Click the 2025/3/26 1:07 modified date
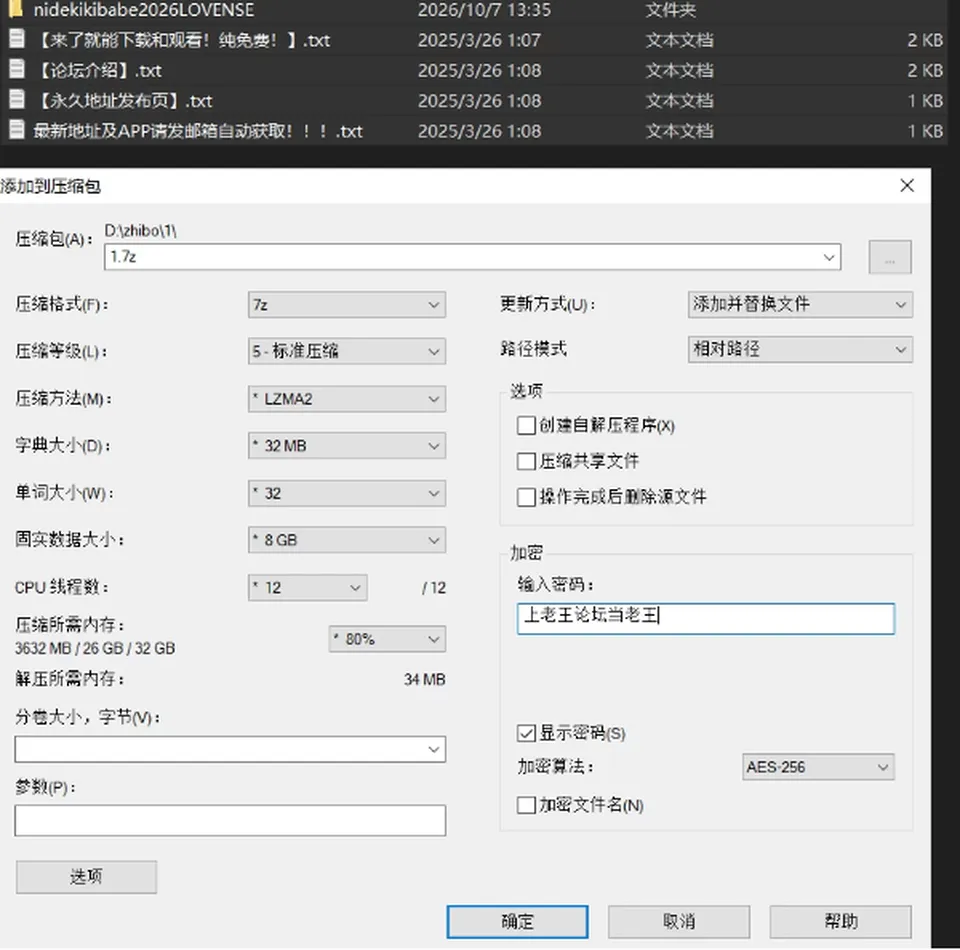The image size is (960, 950). 479,40
